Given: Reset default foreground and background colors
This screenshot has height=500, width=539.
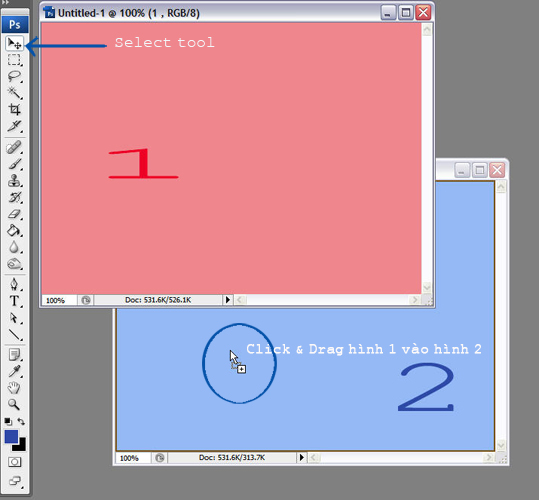Looking at the screenshot, I should (x=8, y=422).
